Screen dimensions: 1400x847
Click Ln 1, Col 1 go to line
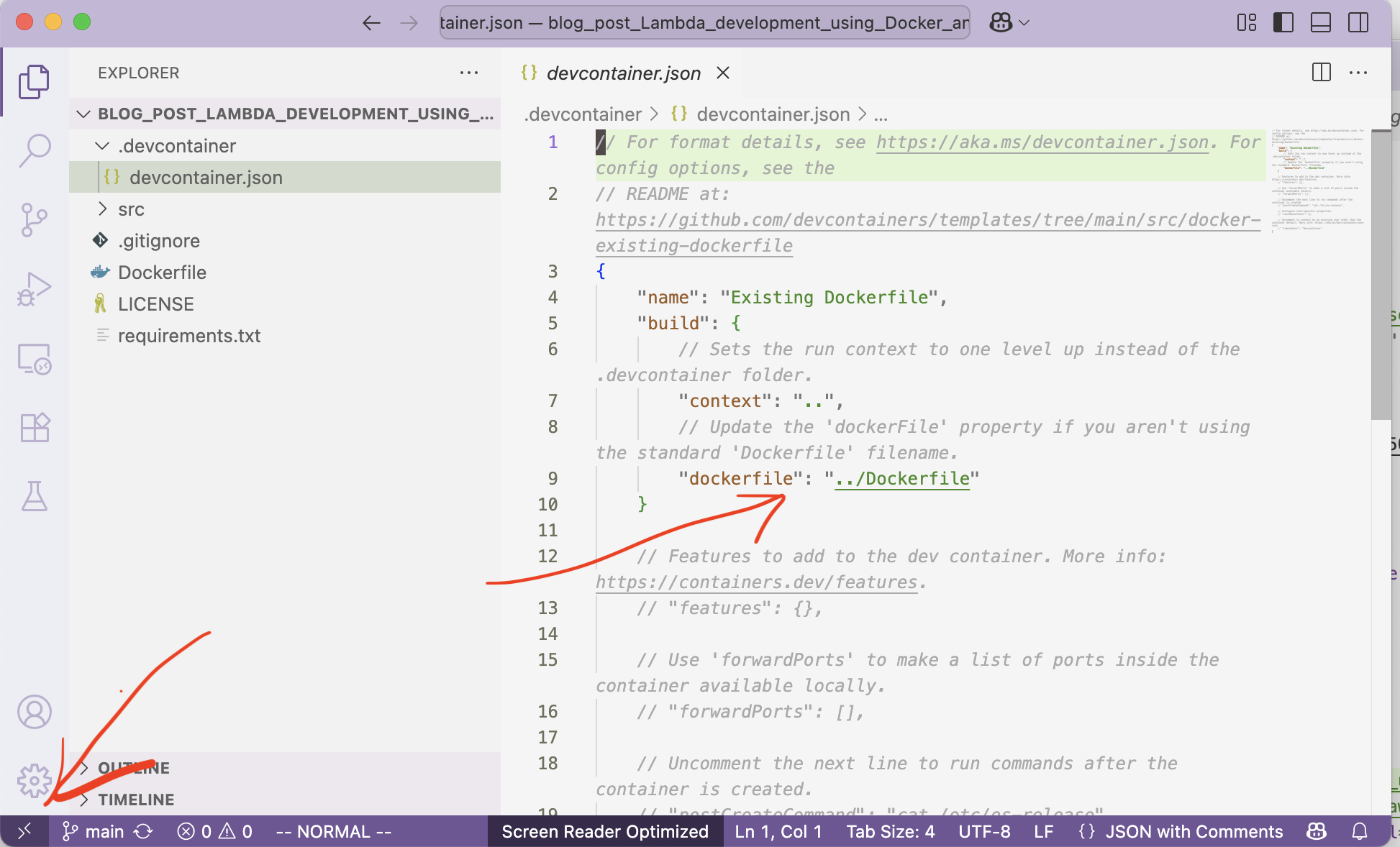pyautogui.click(x=778, y=832)
